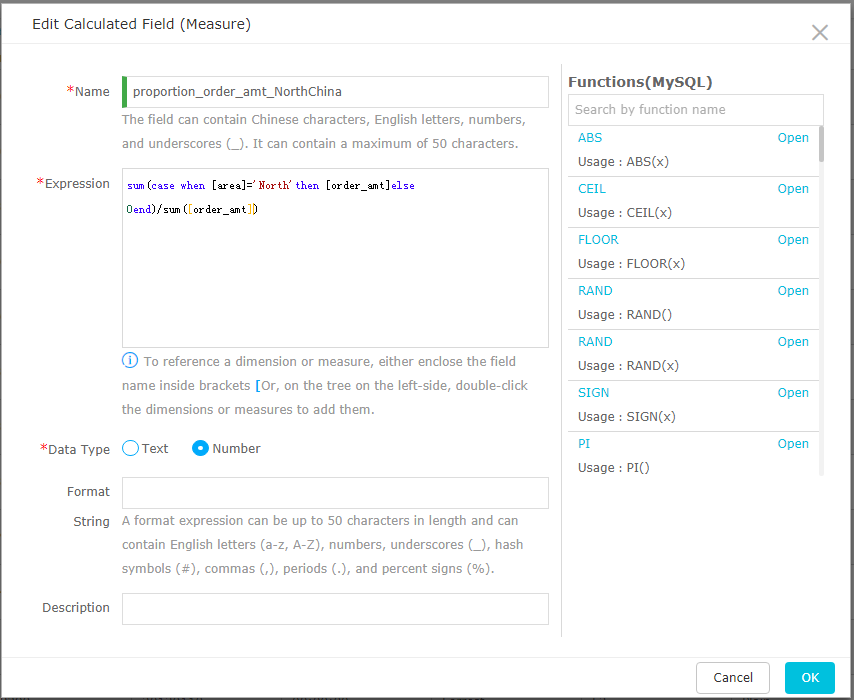Confirm with the OK button
The height and width of the screenshot is (700, 854).
(x=810, y=678)
